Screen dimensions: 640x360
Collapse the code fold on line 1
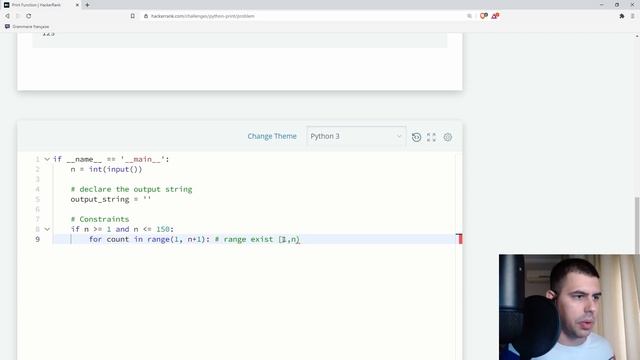[x=47, y=159]
